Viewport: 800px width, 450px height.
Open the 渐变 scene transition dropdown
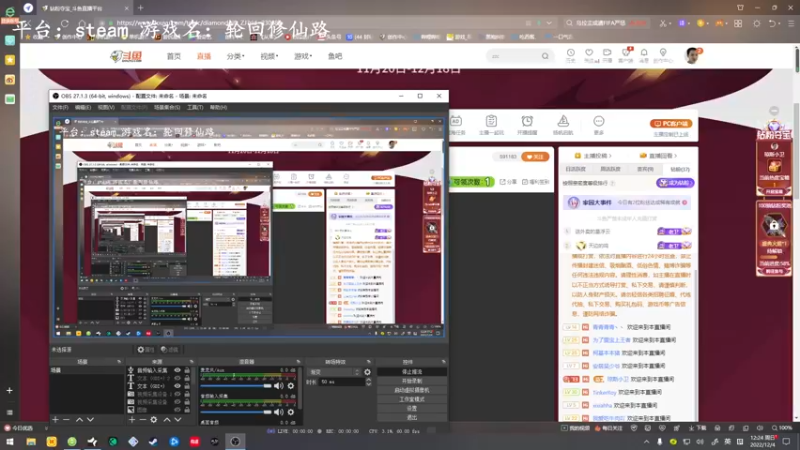pos(334,372)
